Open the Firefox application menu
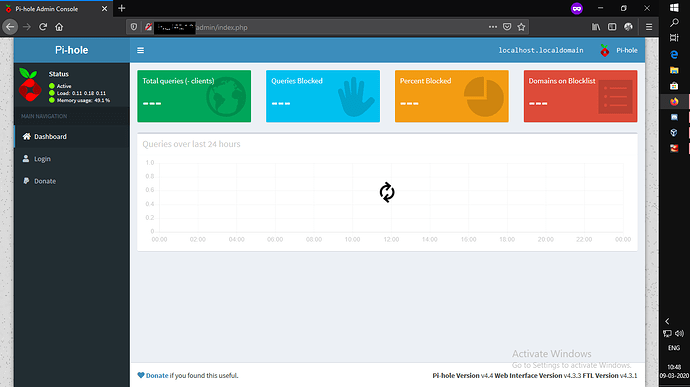The image size is (690, 387). (x=649, y=27)
